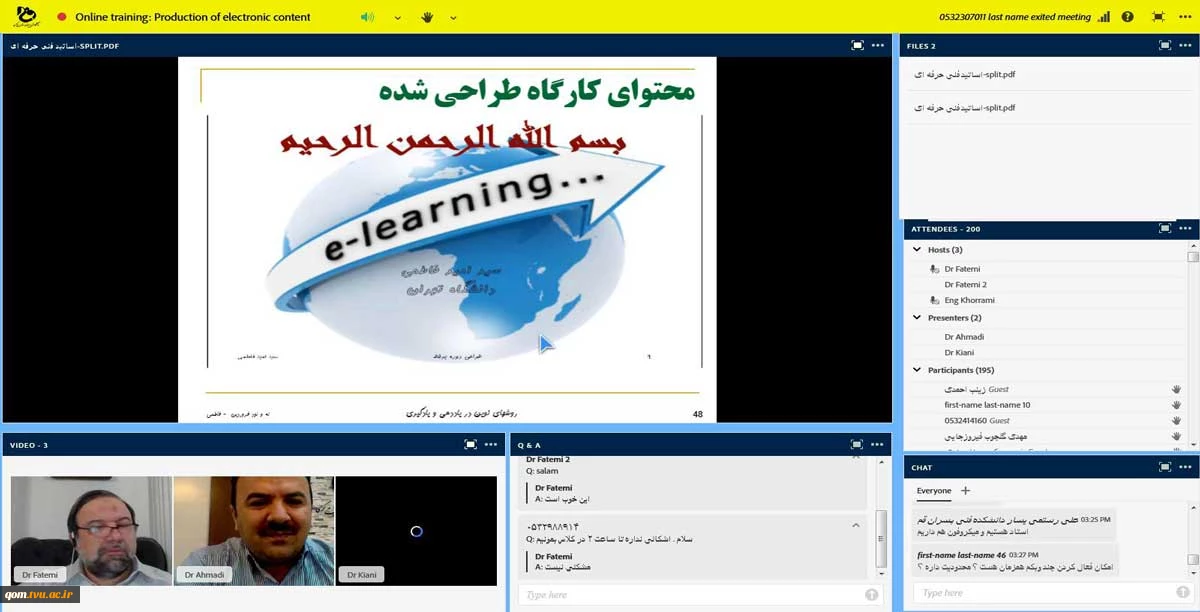The width and height of the screenshot is (1200, 612).
Task: Click raised hand icon for 0532414160 Guest
Action: 1176,421
